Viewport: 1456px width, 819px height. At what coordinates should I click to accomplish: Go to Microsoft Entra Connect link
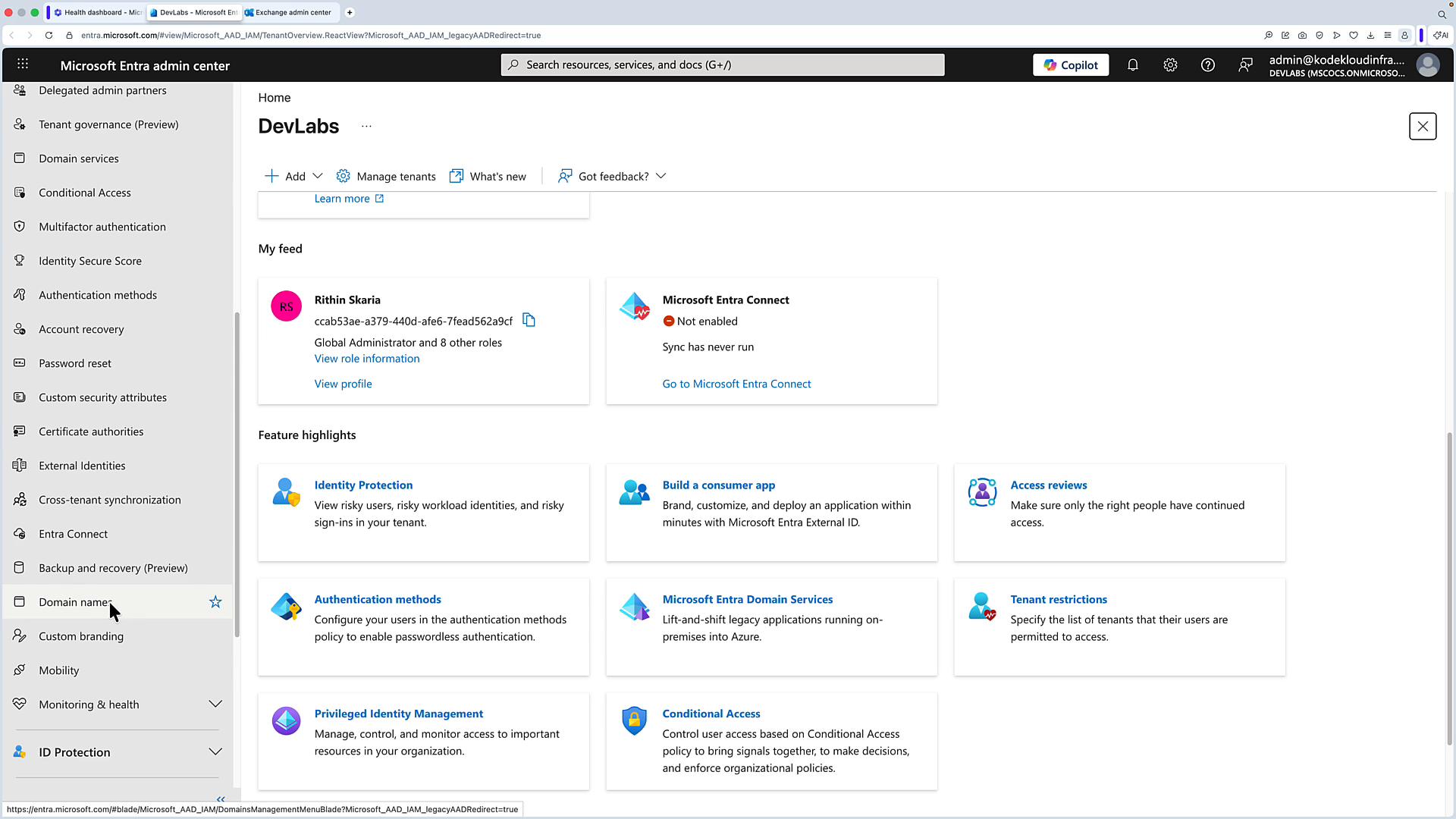pyautogui.click(x=736, y=384)
